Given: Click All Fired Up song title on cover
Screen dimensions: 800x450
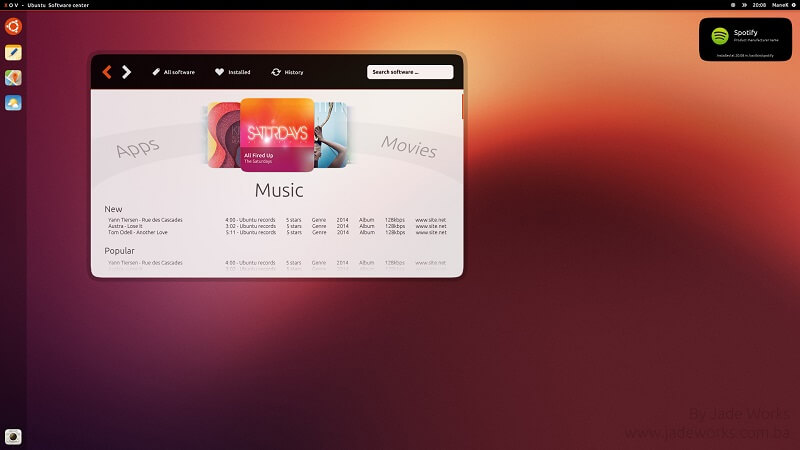Looking at the screenshot, I should (259, 155).
